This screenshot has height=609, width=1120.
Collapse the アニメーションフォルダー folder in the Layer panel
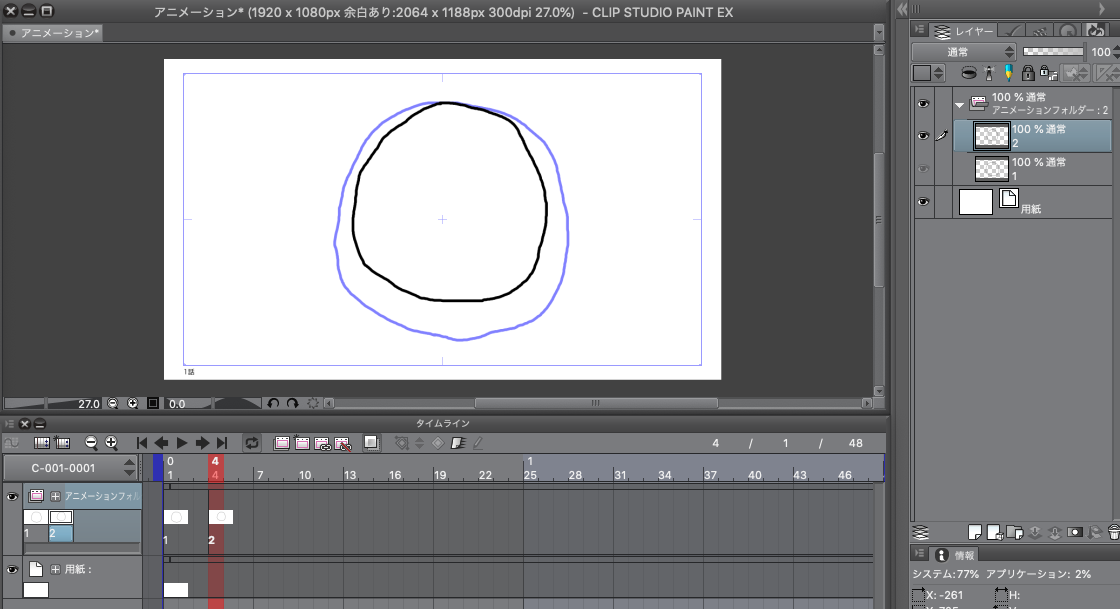(959, 104)
